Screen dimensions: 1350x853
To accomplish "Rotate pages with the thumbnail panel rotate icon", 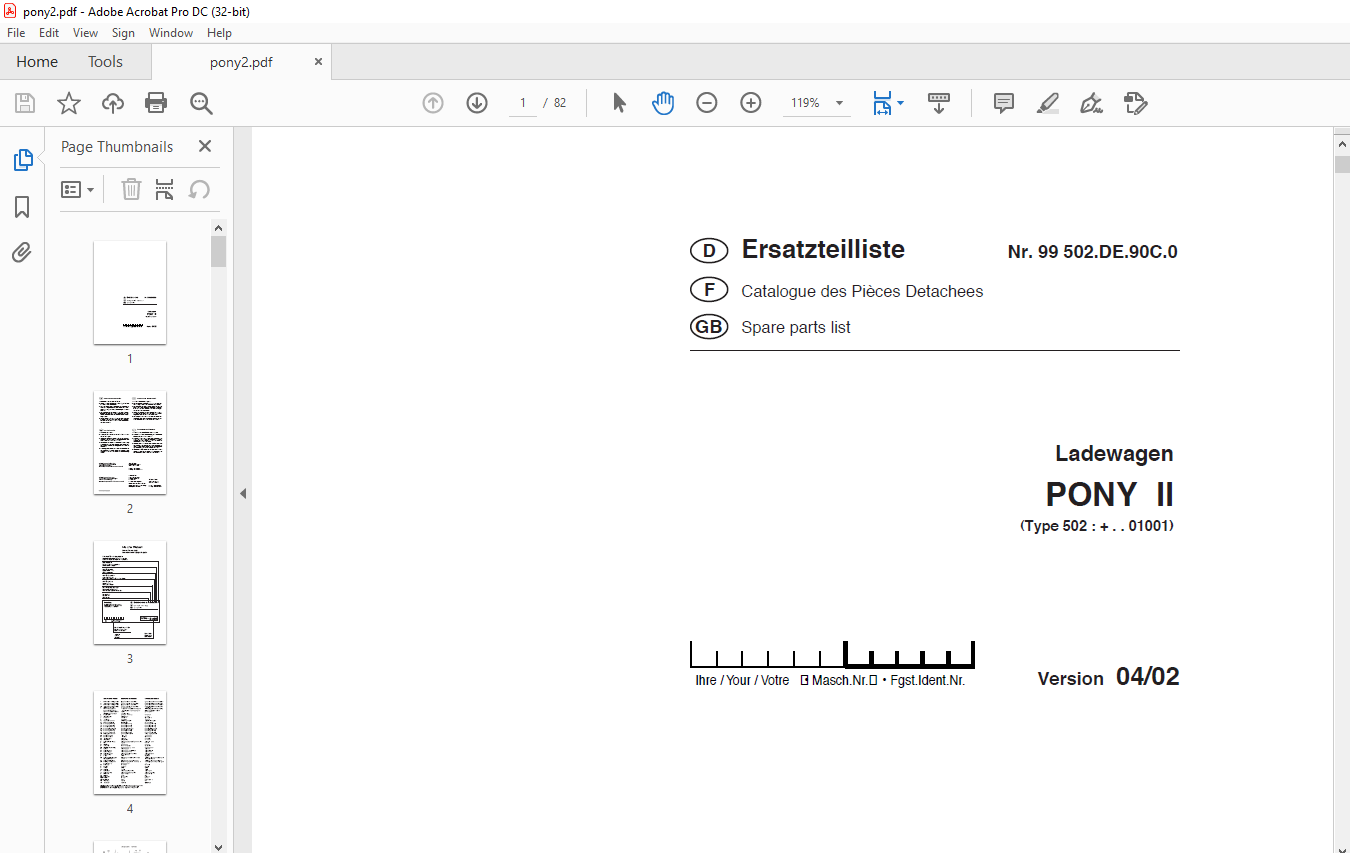I will pyautogui.click(x=199, y=189).
